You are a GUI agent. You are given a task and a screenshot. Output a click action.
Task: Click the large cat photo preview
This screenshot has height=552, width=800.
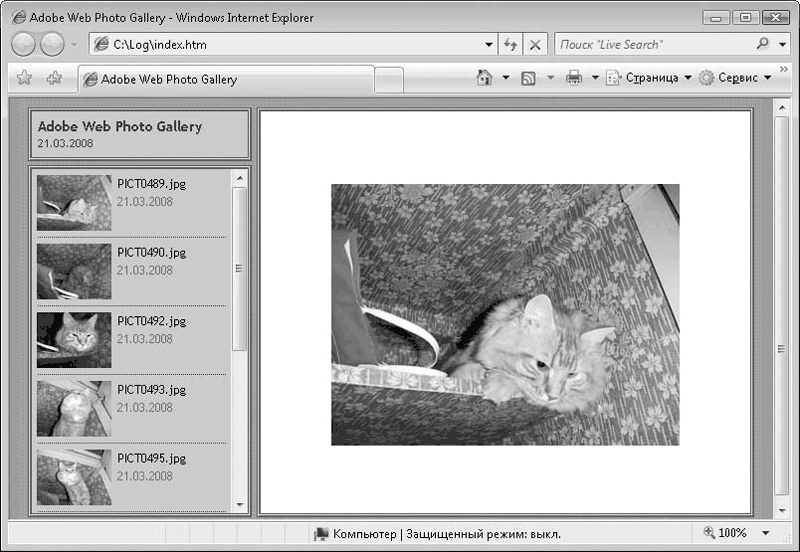point(505,315)
